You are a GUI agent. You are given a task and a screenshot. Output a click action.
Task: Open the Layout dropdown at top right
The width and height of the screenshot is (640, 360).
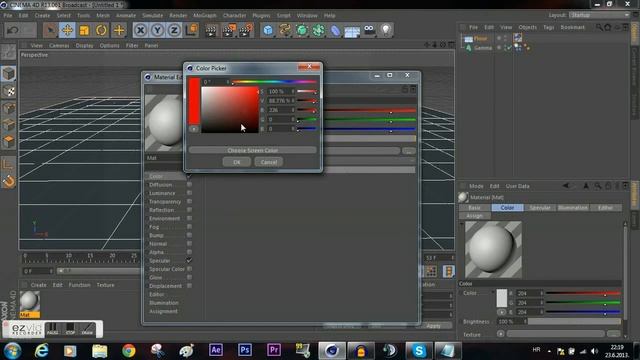pos(599,15)
